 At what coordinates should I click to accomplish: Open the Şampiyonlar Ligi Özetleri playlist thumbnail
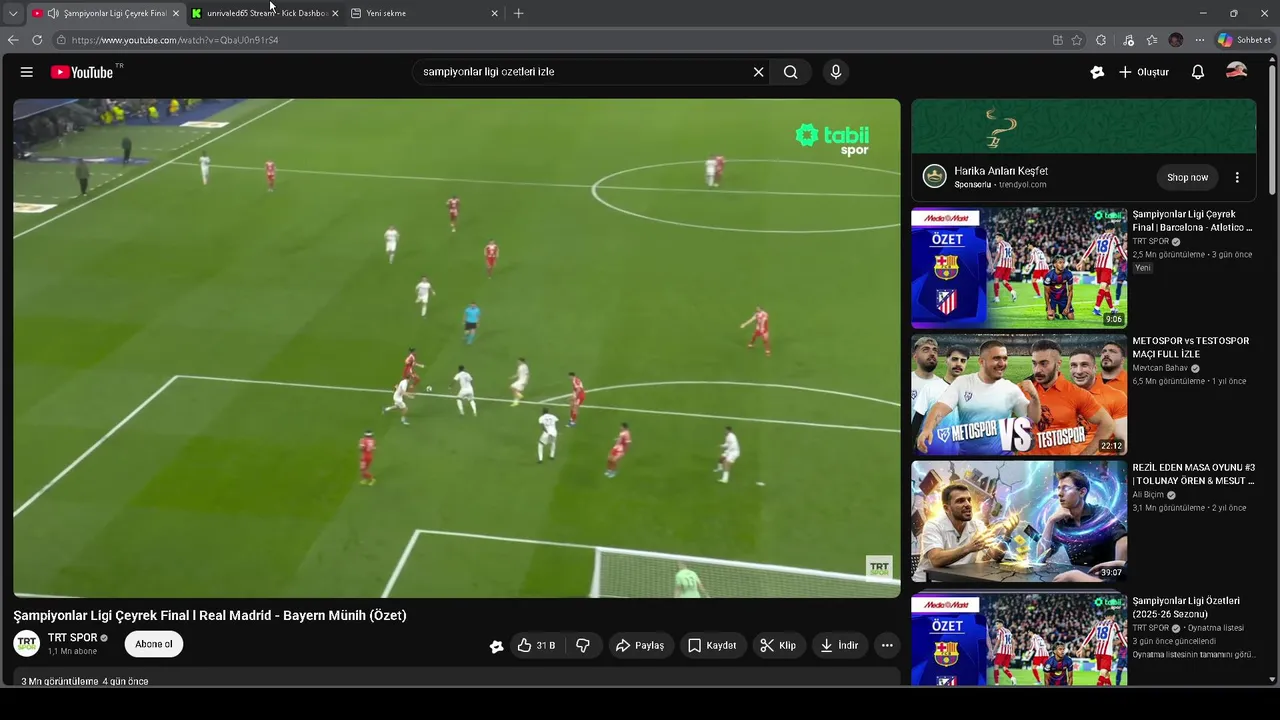[x=1019, y=640]
